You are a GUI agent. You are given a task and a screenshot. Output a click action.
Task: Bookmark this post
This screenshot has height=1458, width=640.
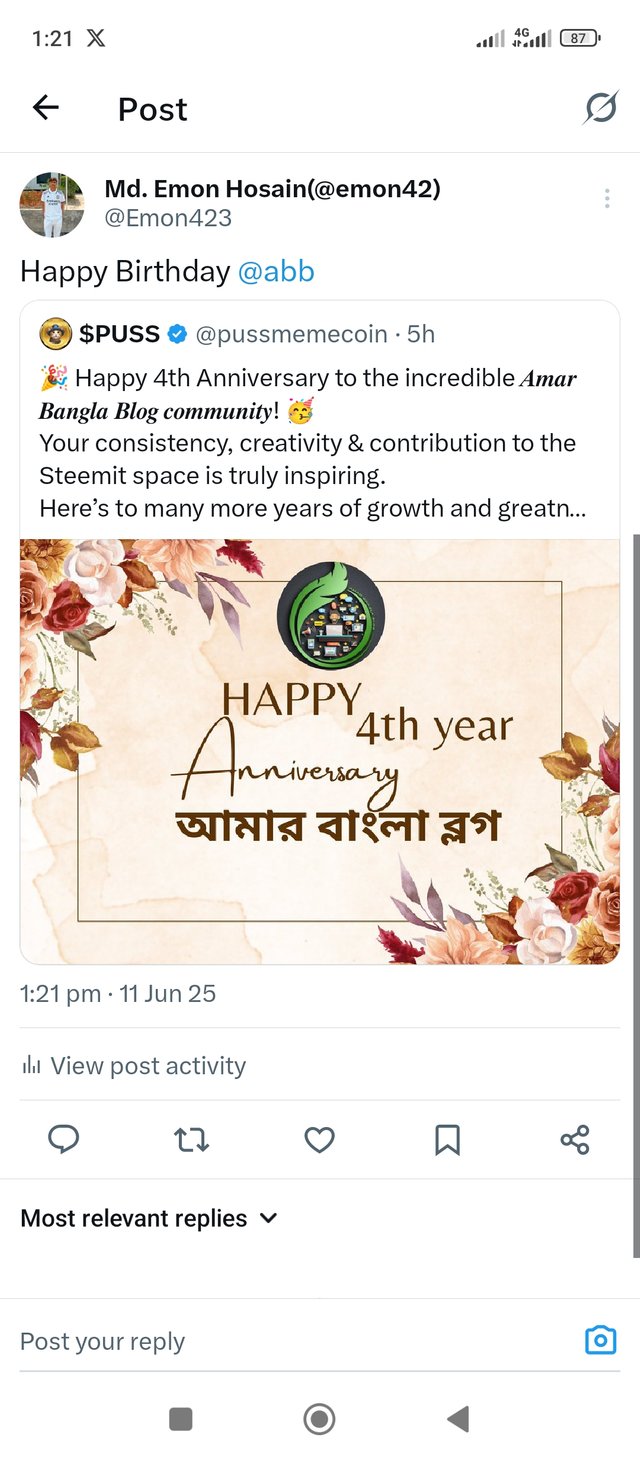[447, 1139]
